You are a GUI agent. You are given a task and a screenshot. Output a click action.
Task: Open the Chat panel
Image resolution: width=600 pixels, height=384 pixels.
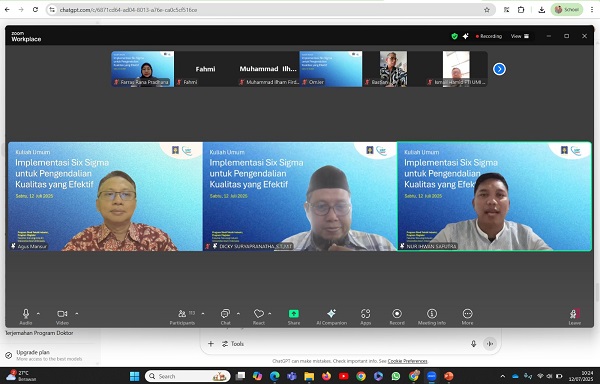(225, 316)
